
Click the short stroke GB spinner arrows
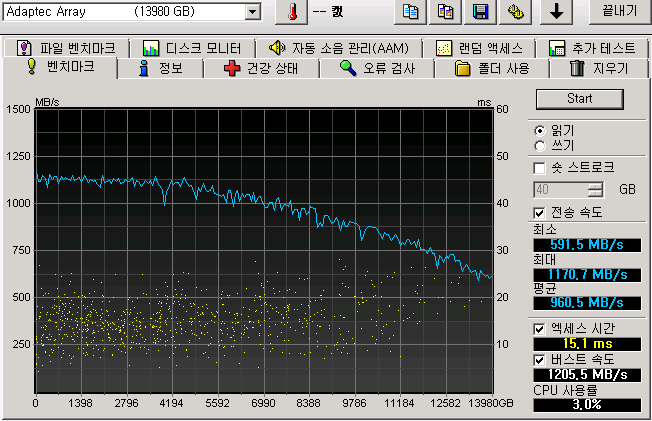595,190
